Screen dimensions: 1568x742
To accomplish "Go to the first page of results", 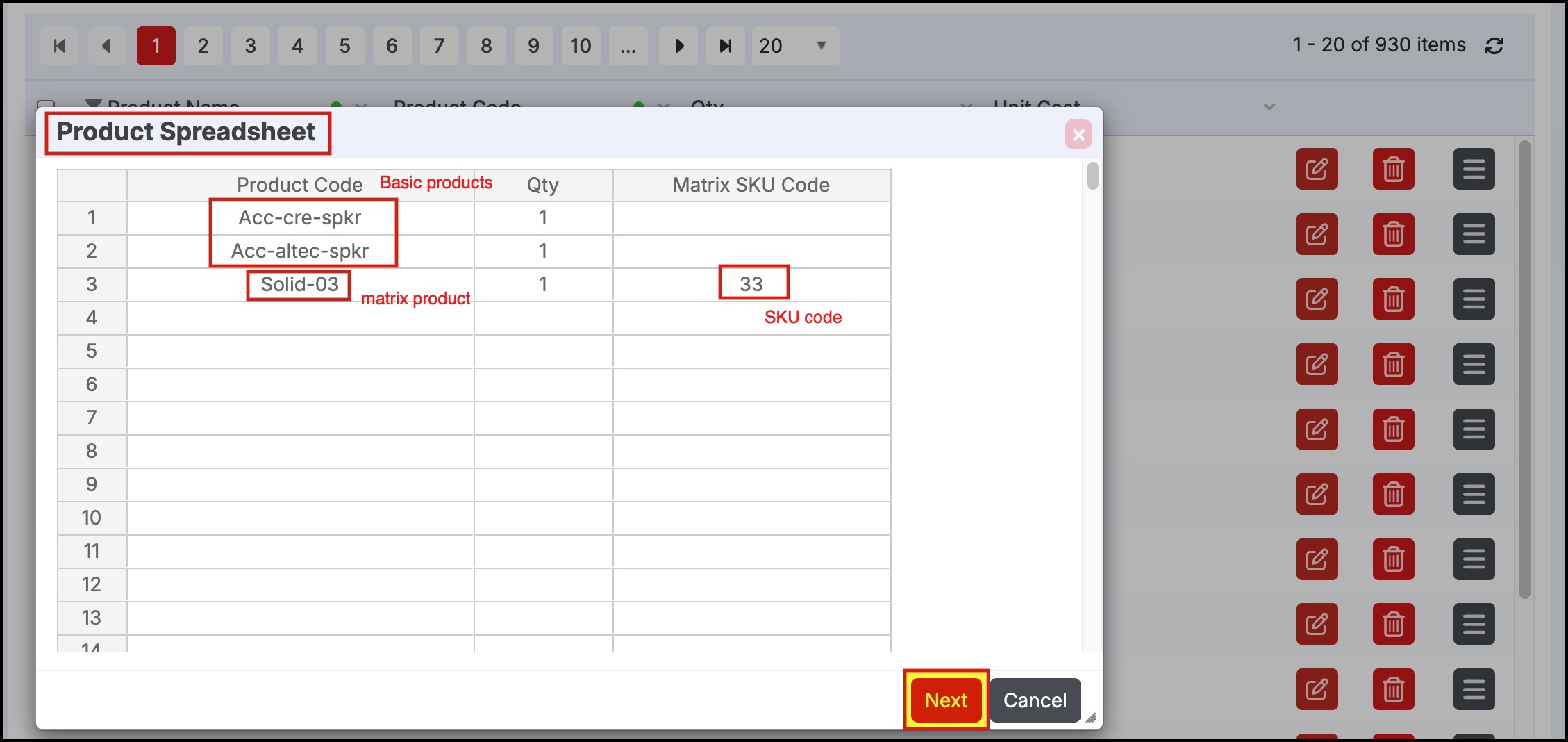I will coord(60,46).
